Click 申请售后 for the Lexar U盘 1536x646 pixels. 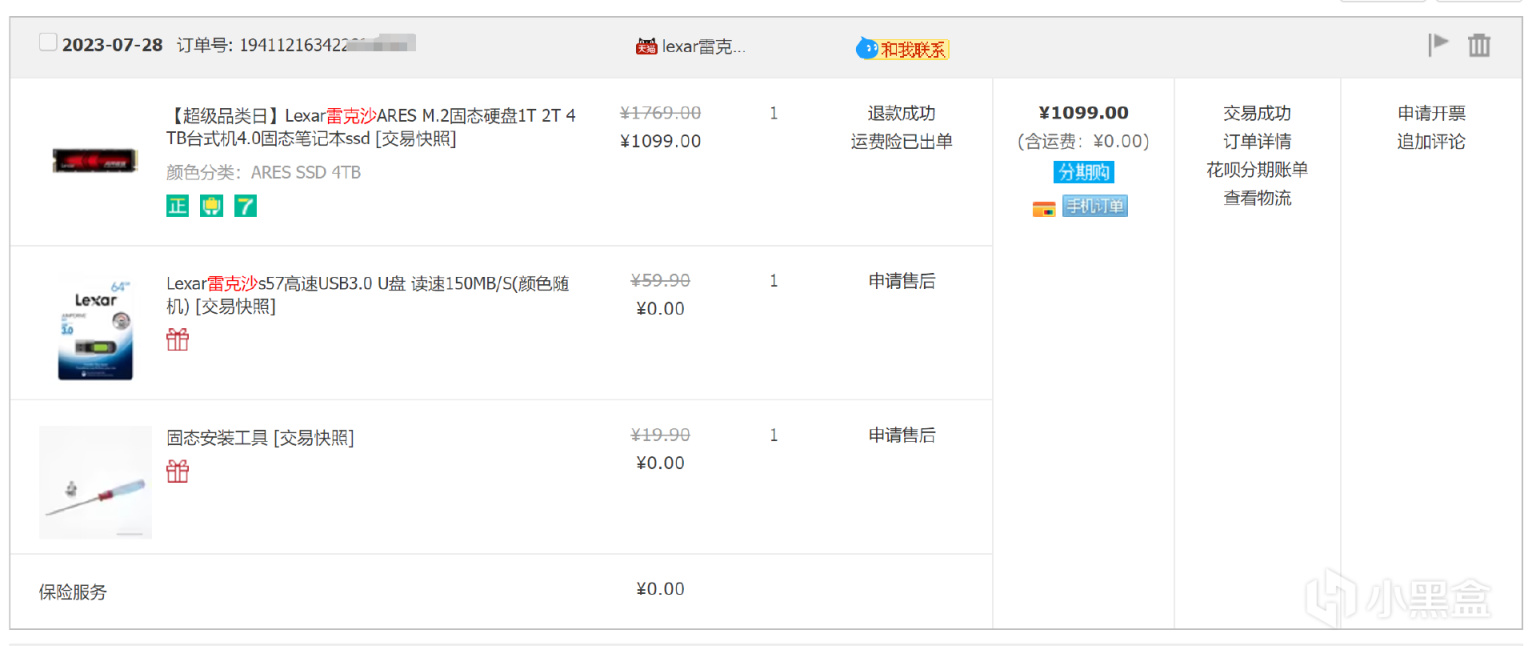click(902, 281)
